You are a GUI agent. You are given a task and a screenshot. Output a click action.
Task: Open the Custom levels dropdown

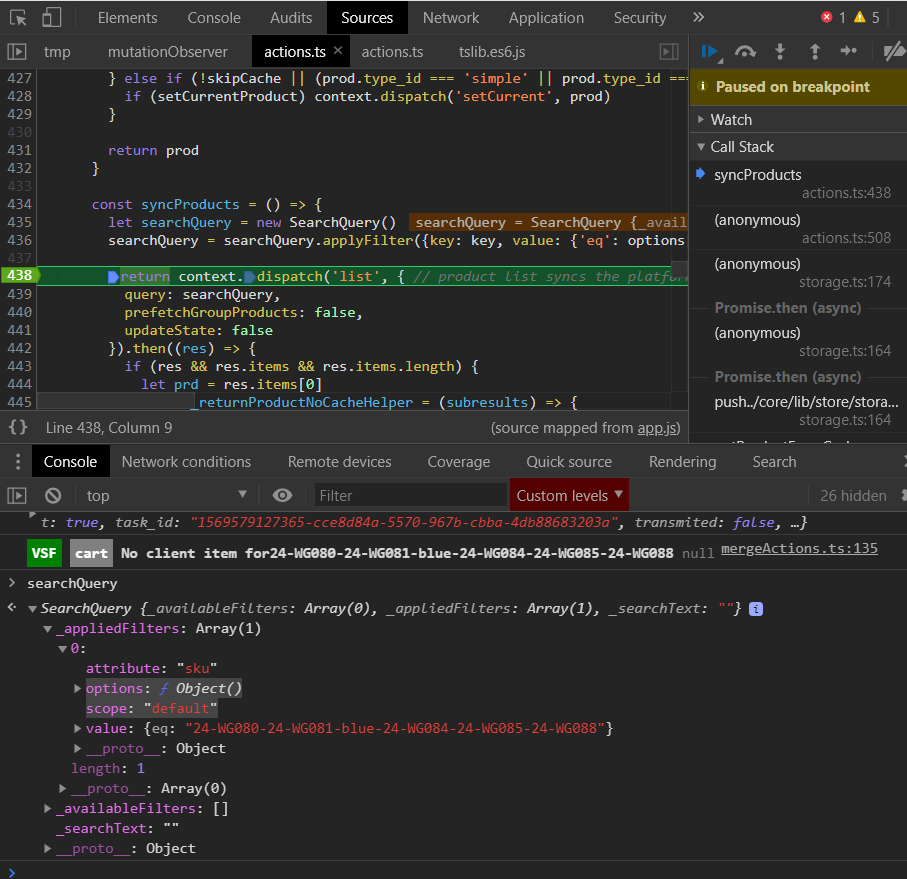pos(569,496)
